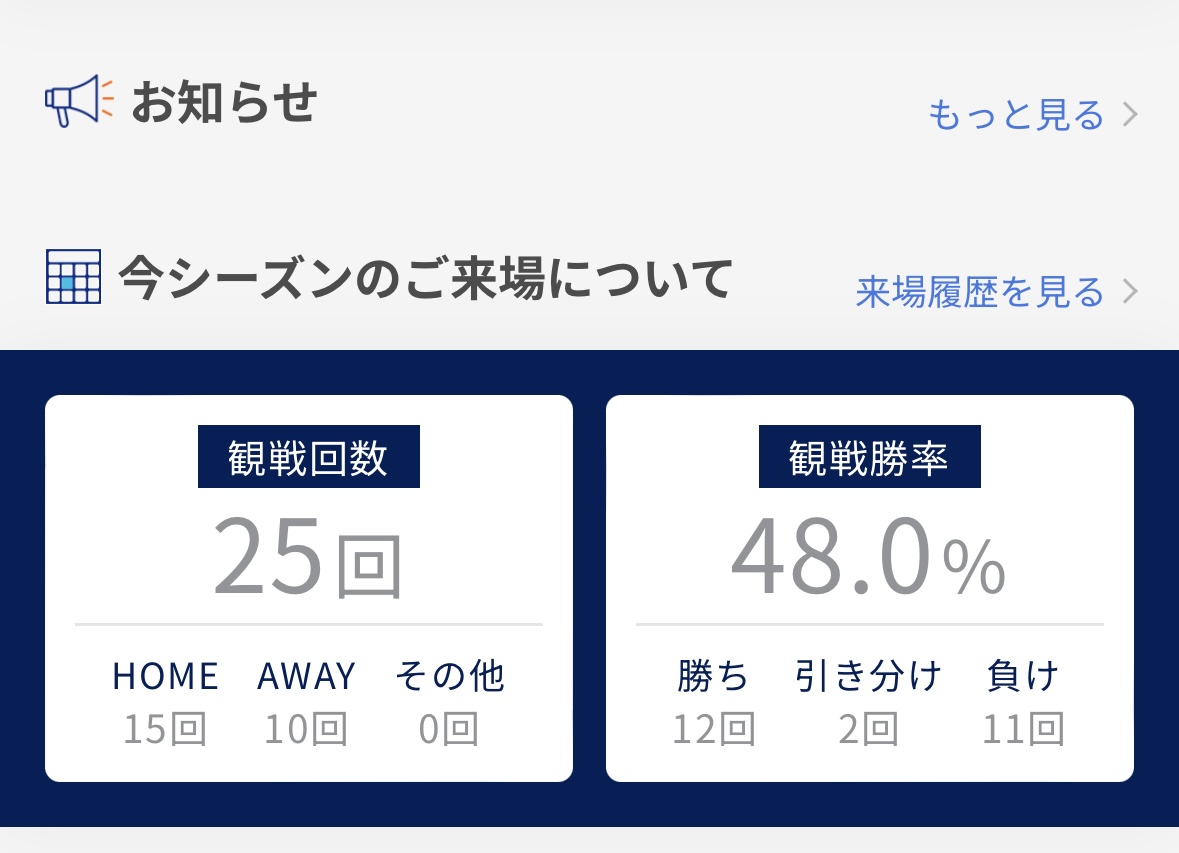Select the 観戦勝率 label badge
This screenshot has width=1179, height=853.
point(869,458)
